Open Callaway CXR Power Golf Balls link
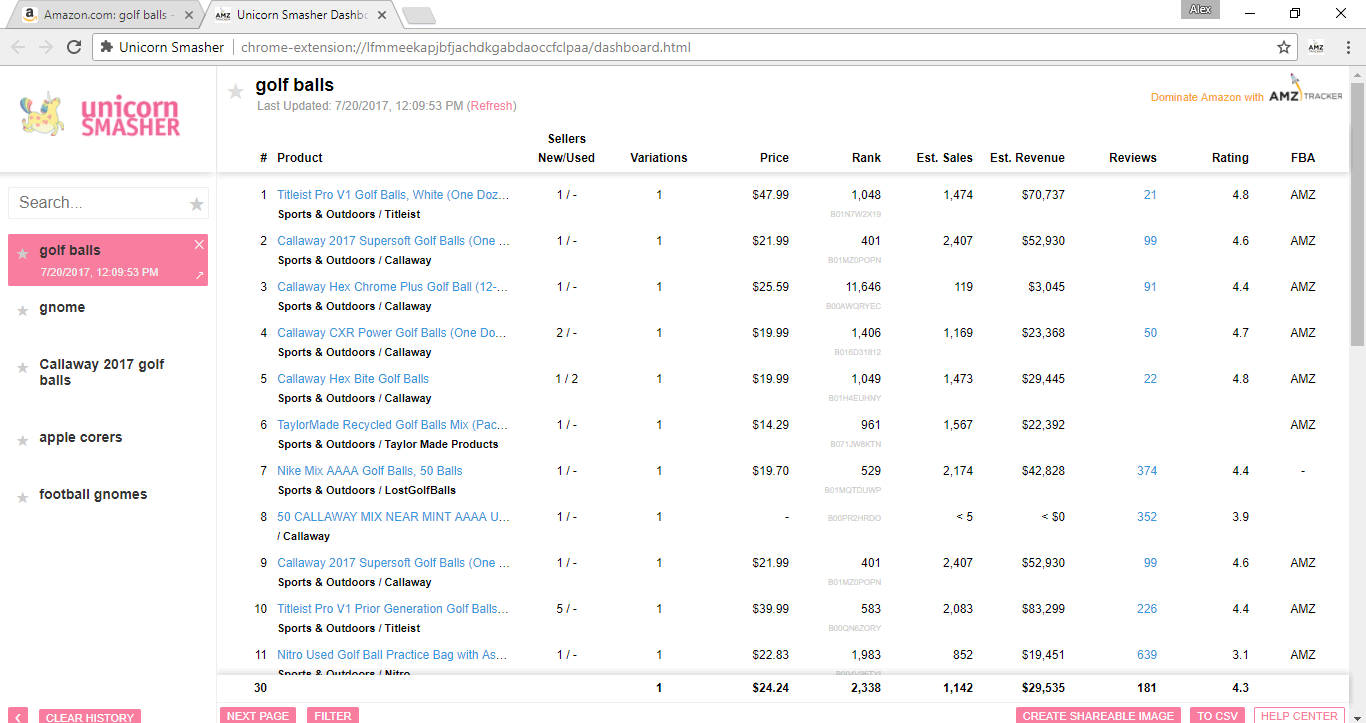 392,333
